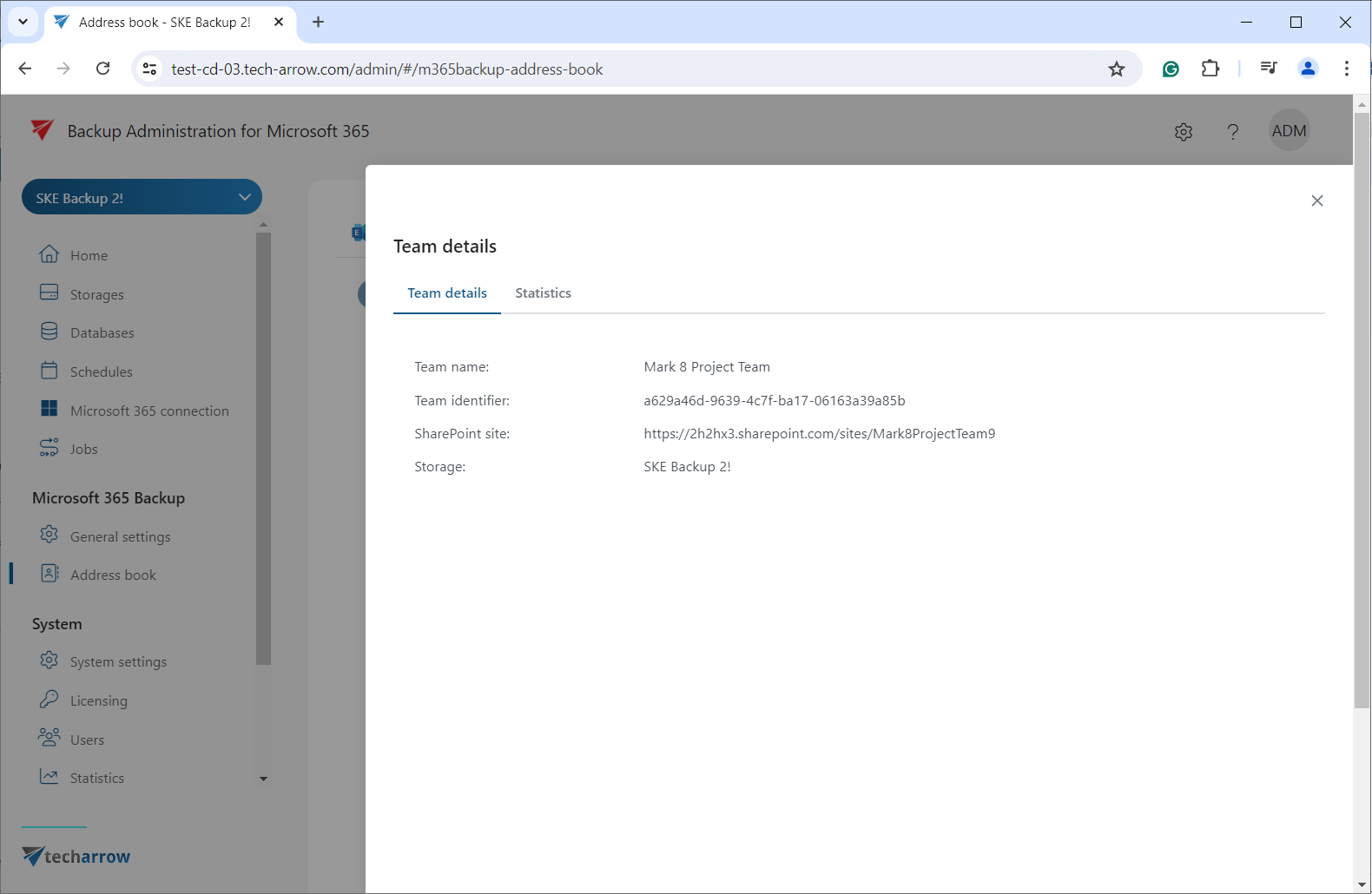The height and width of the screenshot is (894, 1372).
Task: Bookmark this page with star icon
Action: [1117, 69]
